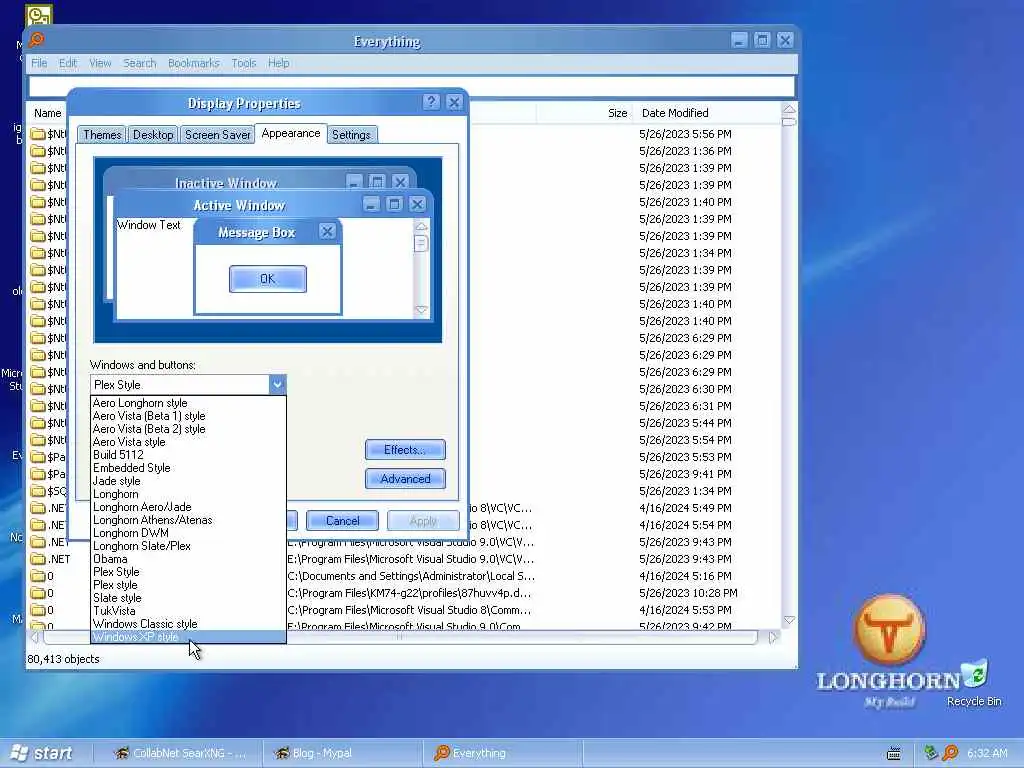The image size is (1024, 768).
Task: Open the View menu in Everything
Action: click(100, 63)
